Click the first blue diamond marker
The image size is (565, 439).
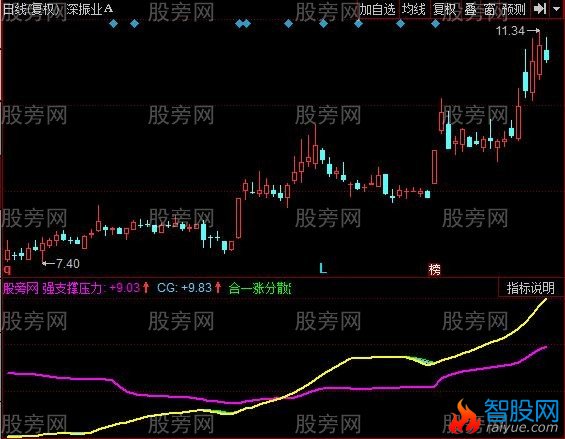click(114, 24)
